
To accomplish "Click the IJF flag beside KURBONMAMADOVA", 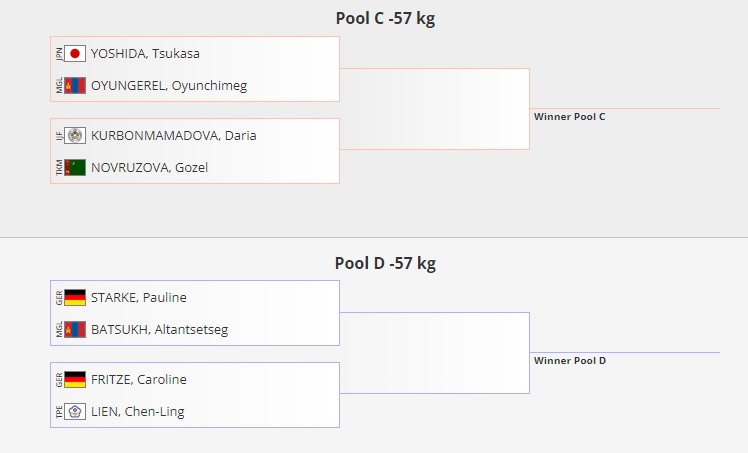I will tap(75, 136).
